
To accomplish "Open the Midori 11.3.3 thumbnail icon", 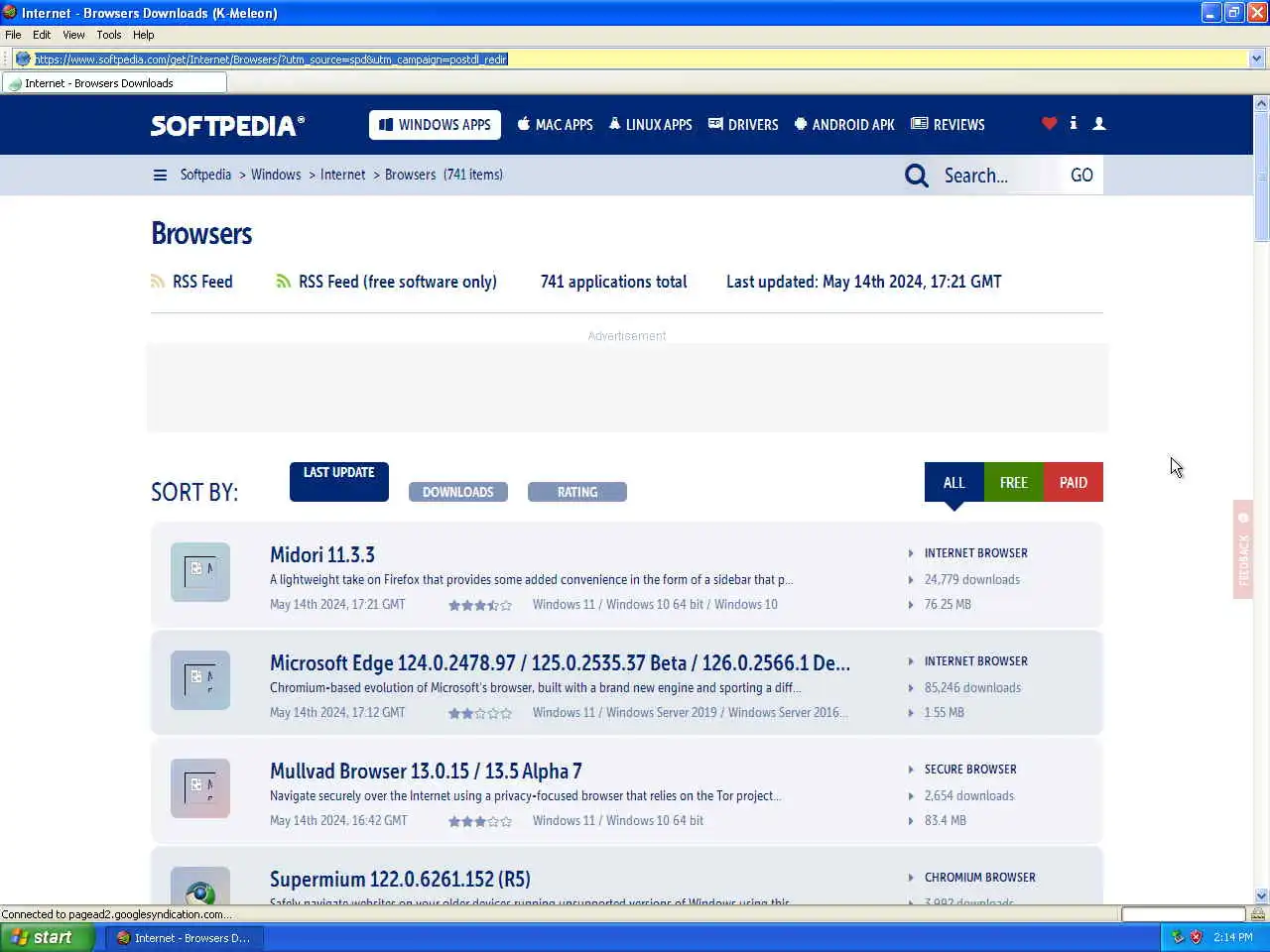I will coord(200,572).
